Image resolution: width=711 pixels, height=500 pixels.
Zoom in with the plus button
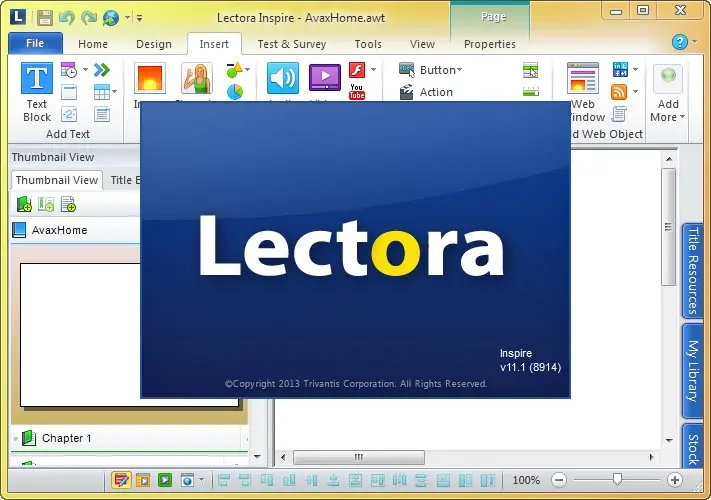pos(674,480)
